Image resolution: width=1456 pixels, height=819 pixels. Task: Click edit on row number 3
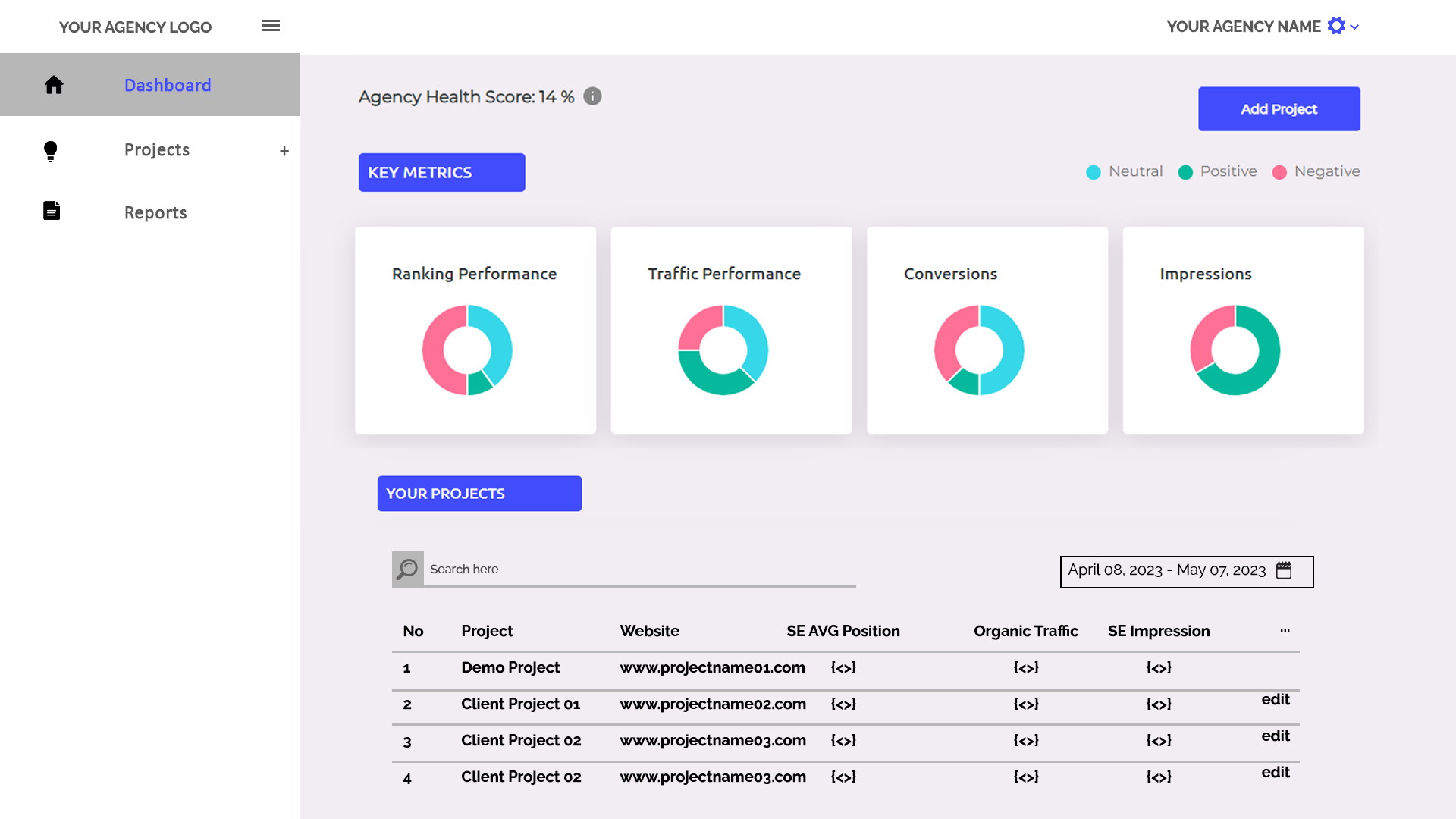[1276, 736]
